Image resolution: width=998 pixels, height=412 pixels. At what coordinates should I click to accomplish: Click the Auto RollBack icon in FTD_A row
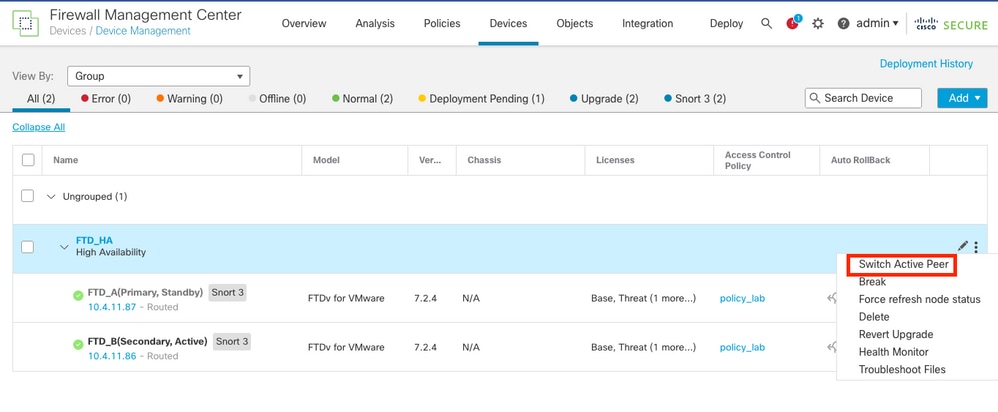click(831, 297)
